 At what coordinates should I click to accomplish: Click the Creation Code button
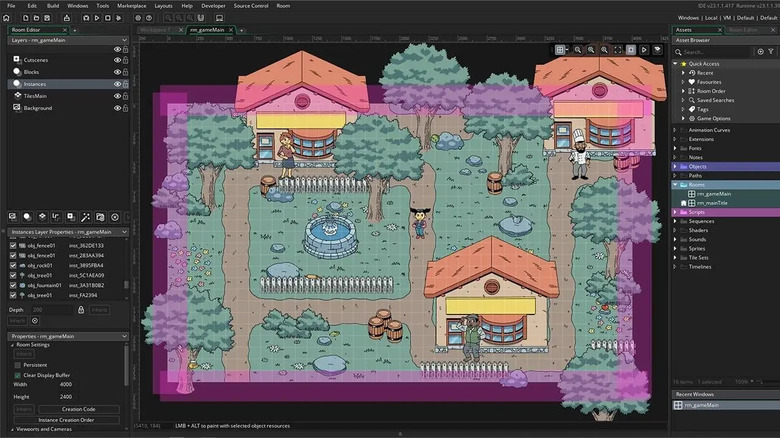tap(78, 409)
